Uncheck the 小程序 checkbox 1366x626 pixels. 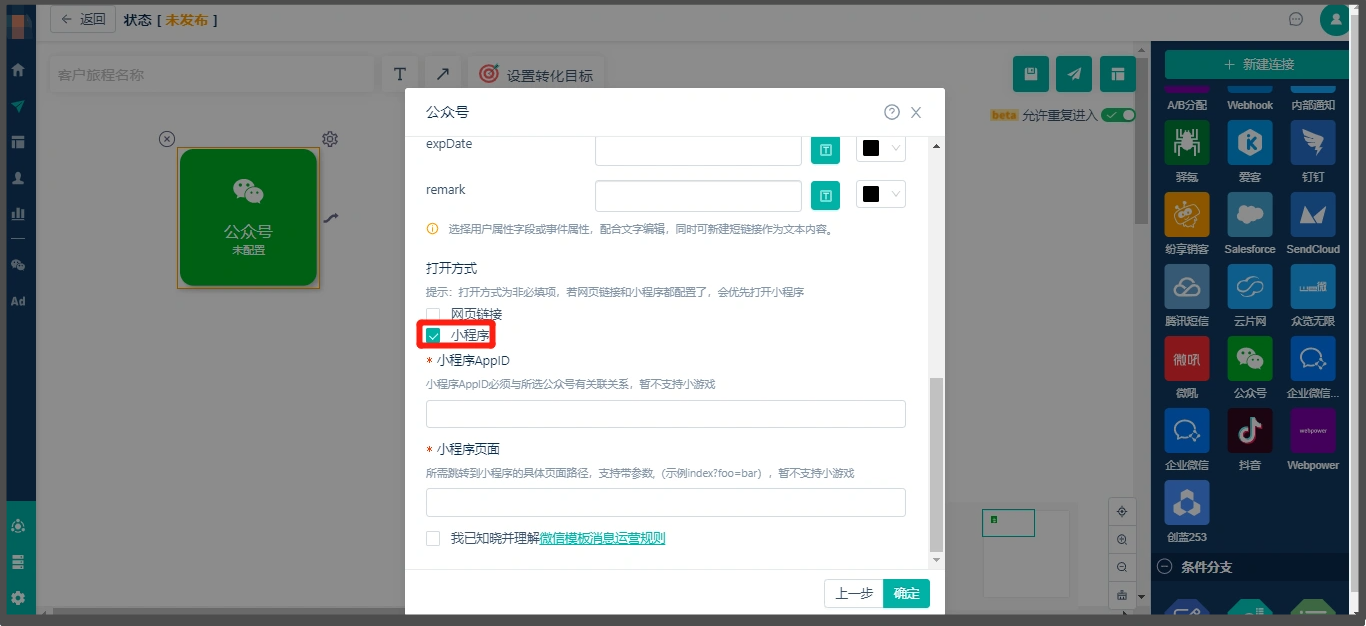coord(433,335)
